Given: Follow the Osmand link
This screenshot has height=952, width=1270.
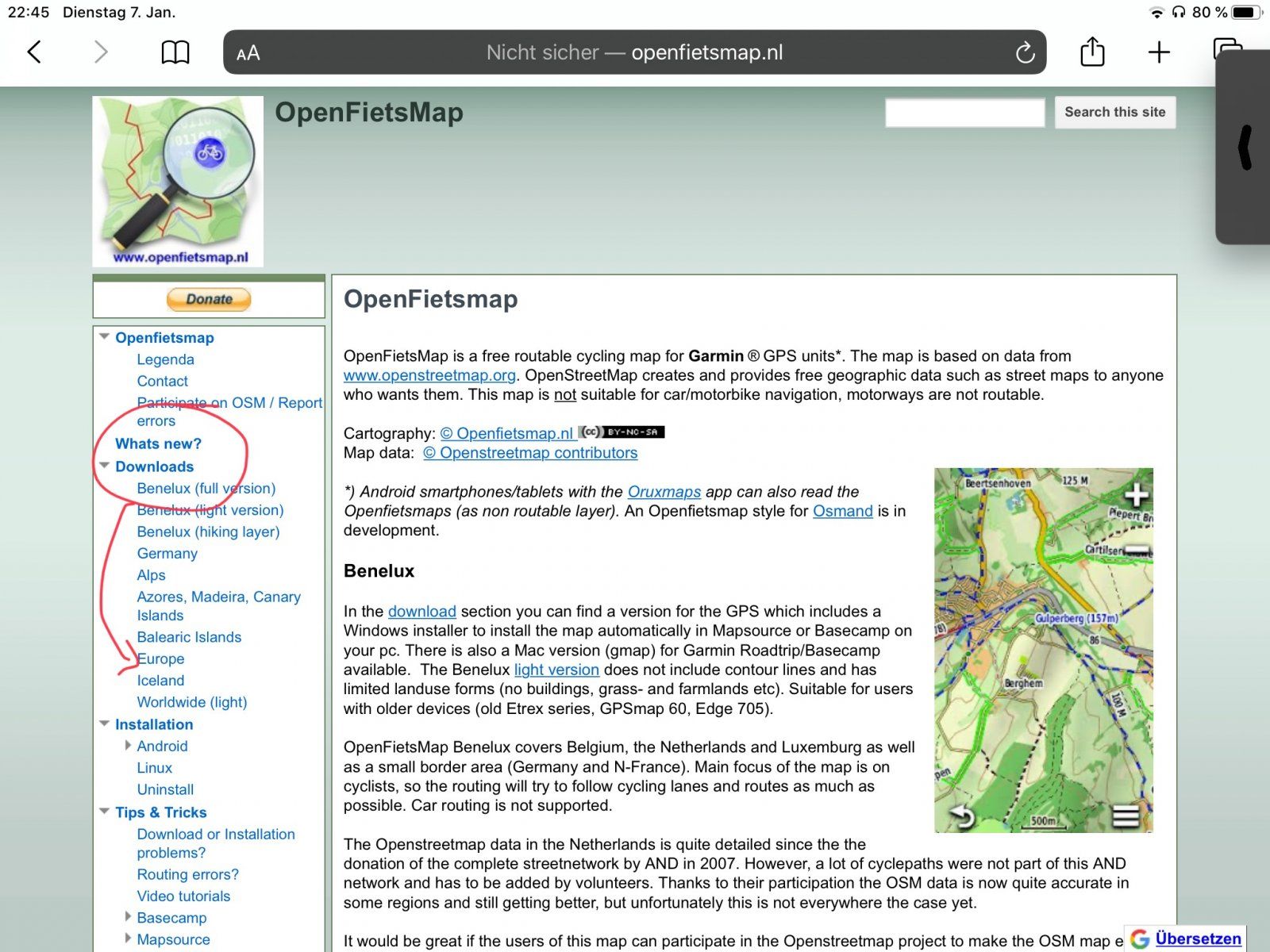Looking at the screenshot, I should click(843, 511).
